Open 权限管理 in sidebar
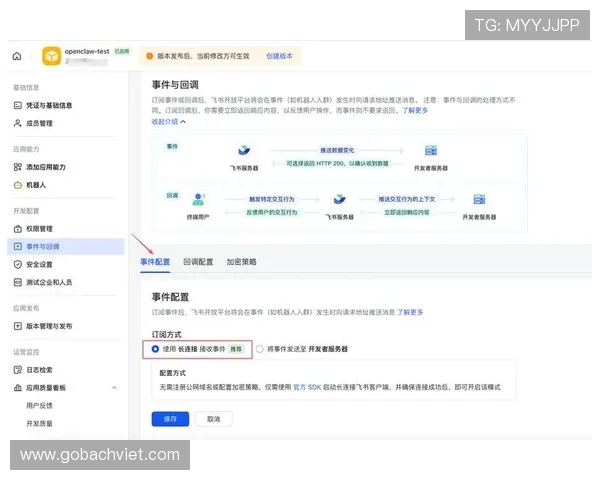 (39, 229)
